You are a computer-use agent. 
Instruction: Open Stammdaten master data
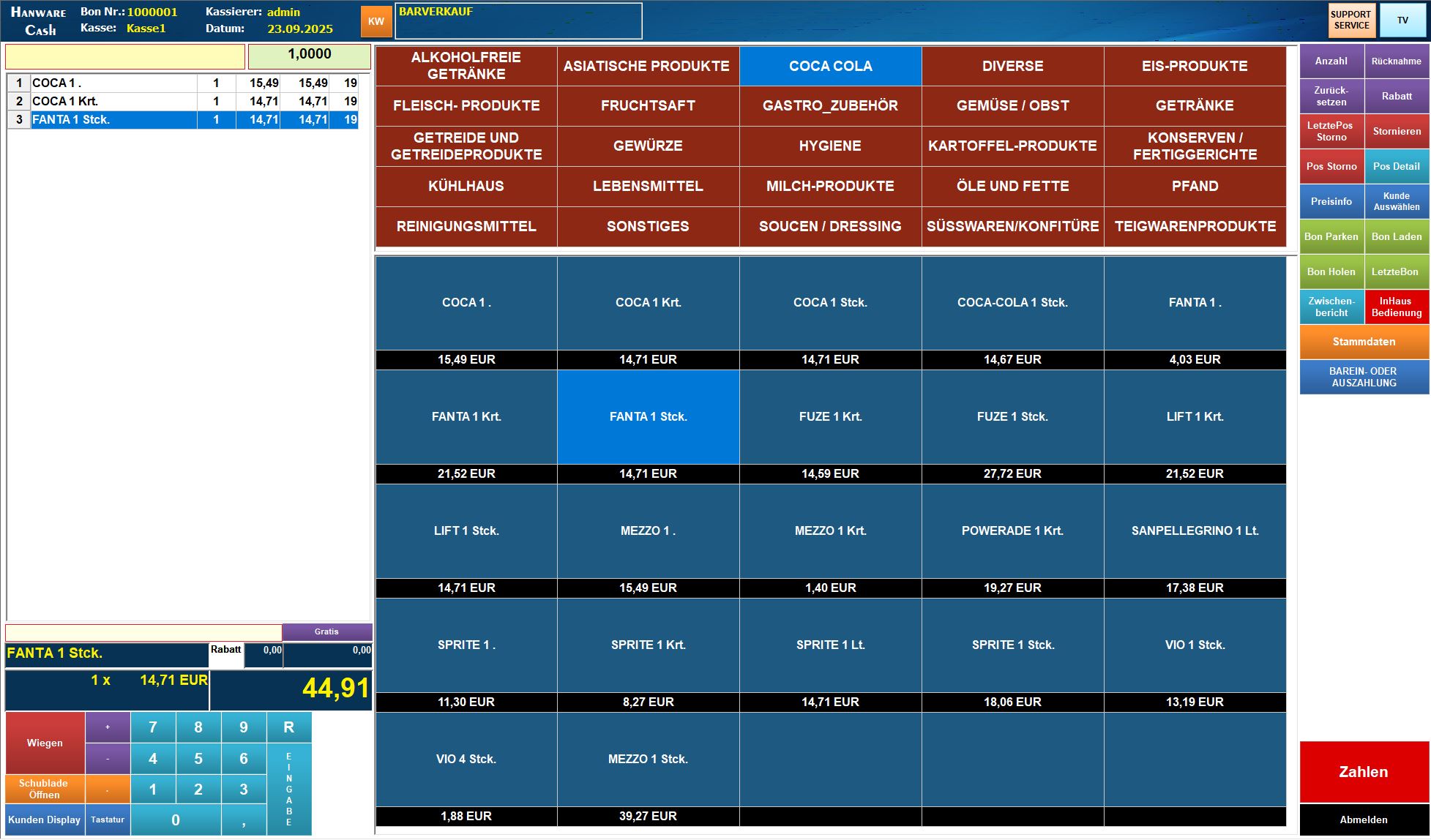pyautogui.click(x=1364, y=342)
